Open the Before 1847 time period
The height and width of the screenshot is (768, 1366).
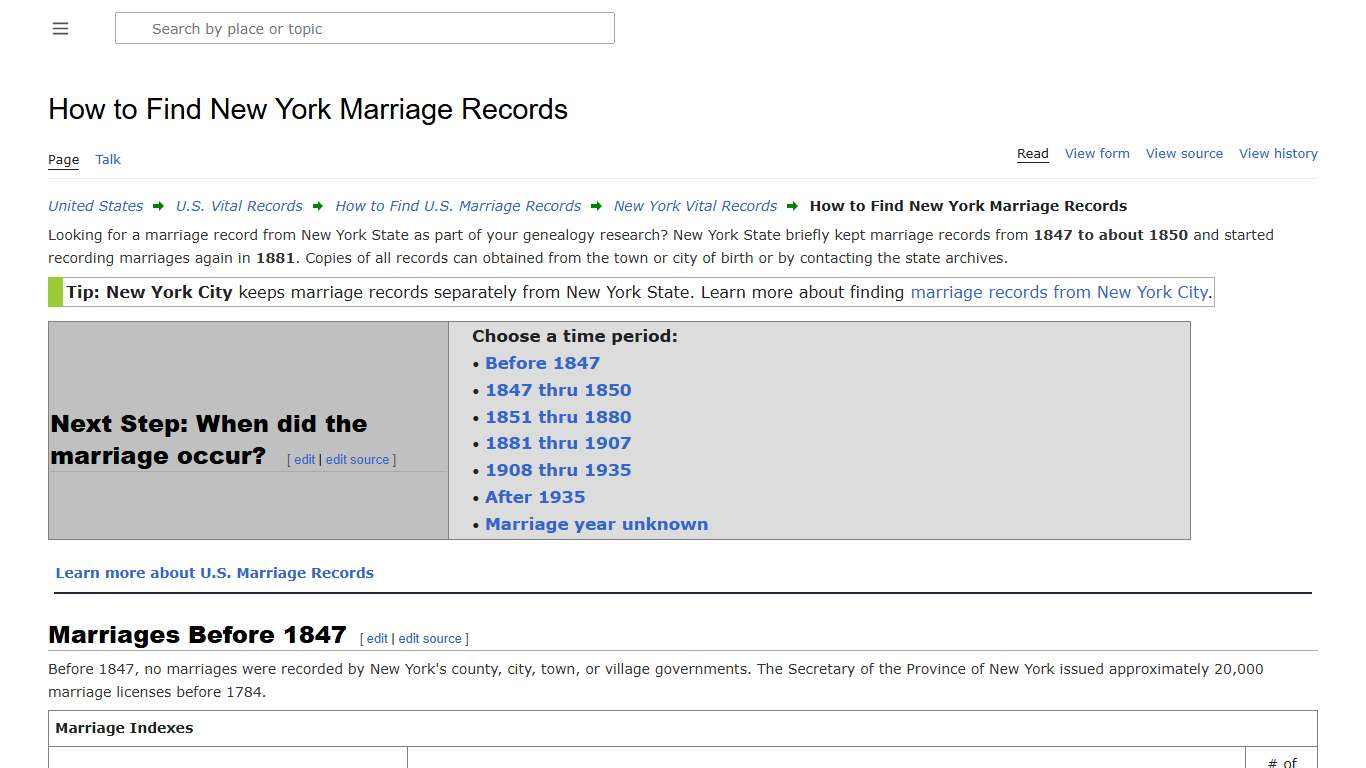click(542, 362)
